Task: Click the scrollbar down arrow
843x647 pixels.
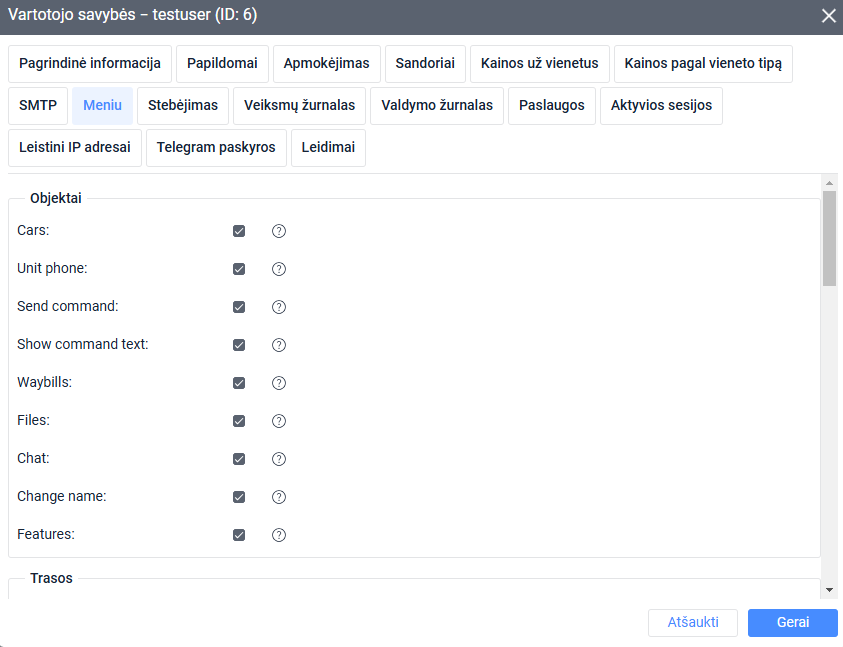Action: (829, 590)
